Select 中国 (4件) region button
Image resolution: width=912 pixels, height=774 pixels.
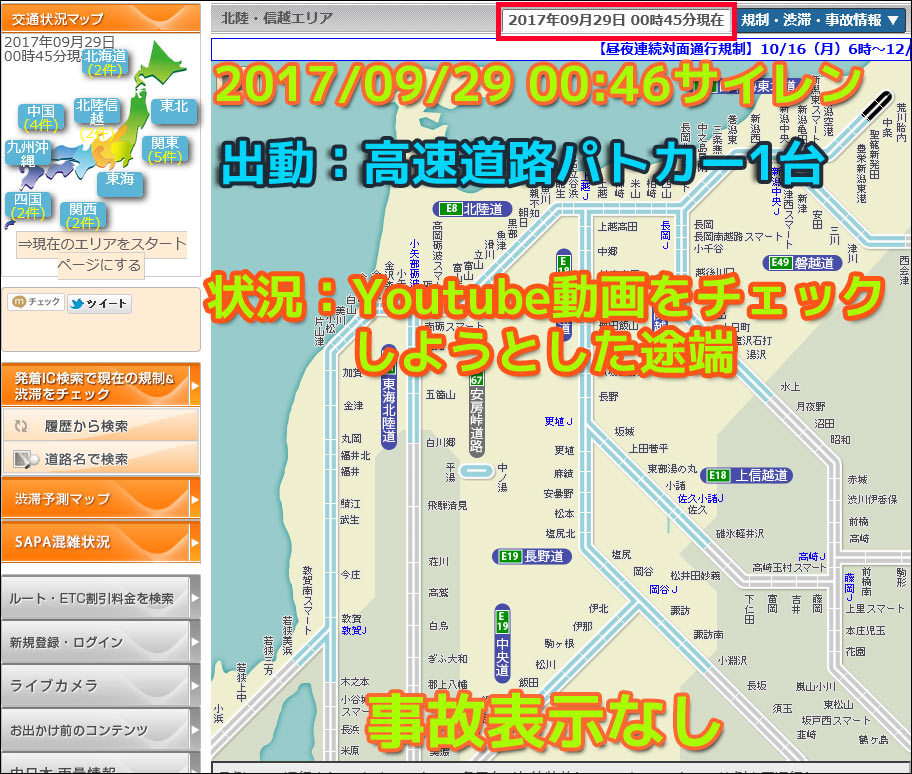pyautogui.click(x=41, y=118)
